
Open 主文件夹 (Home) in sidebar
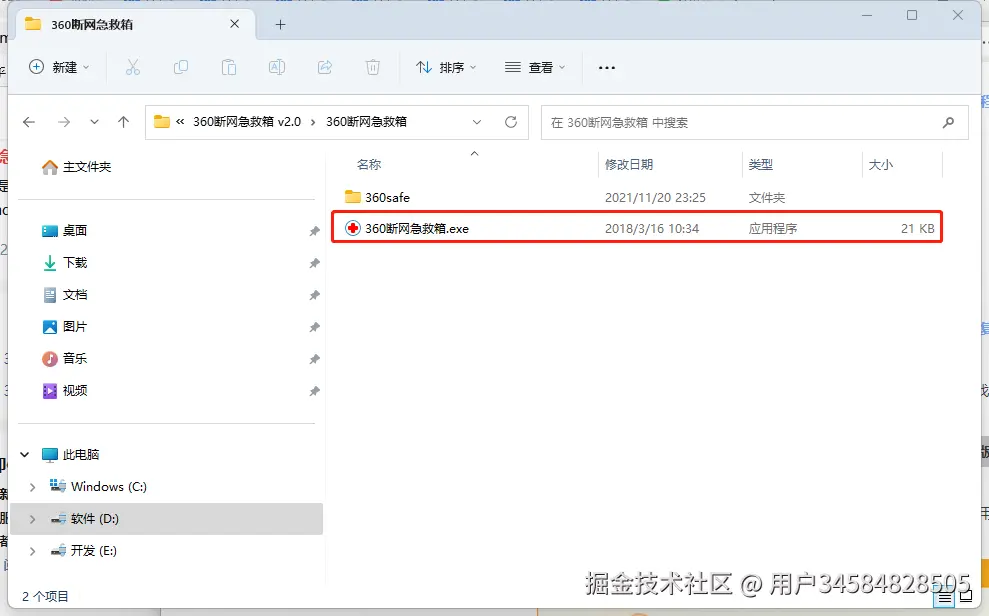tap(76, 167)
